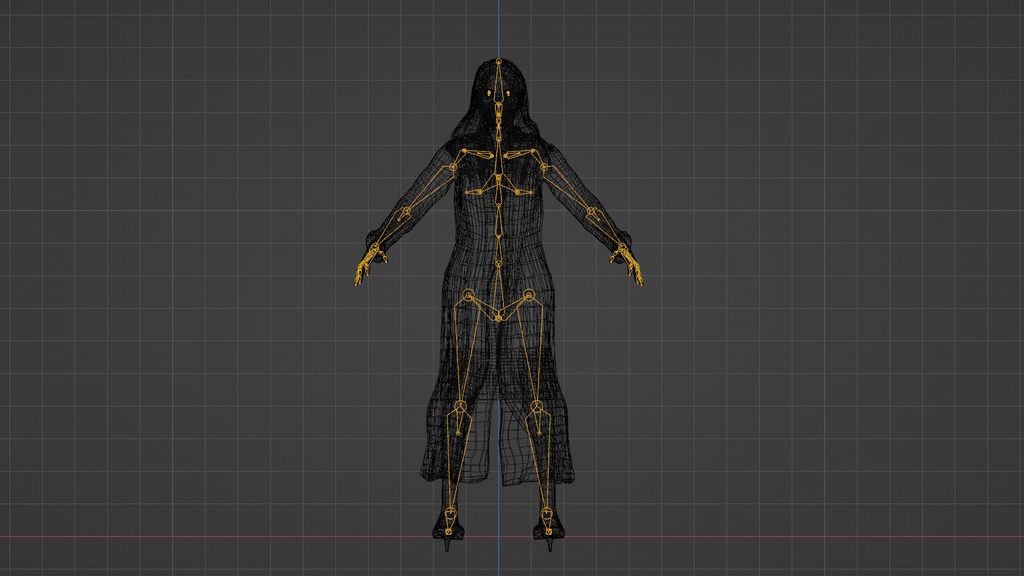Click the waist spine joint above the pelvis
The image size is (1024, 576).
[x=498, y=263]
